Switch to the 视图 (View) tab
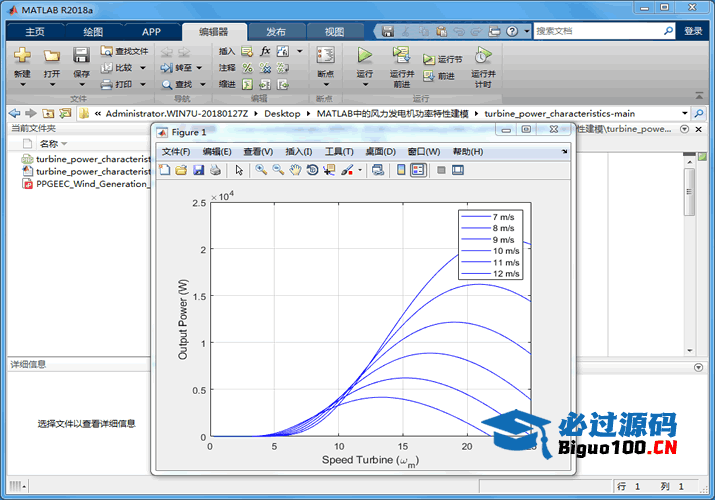 [334, 31]
